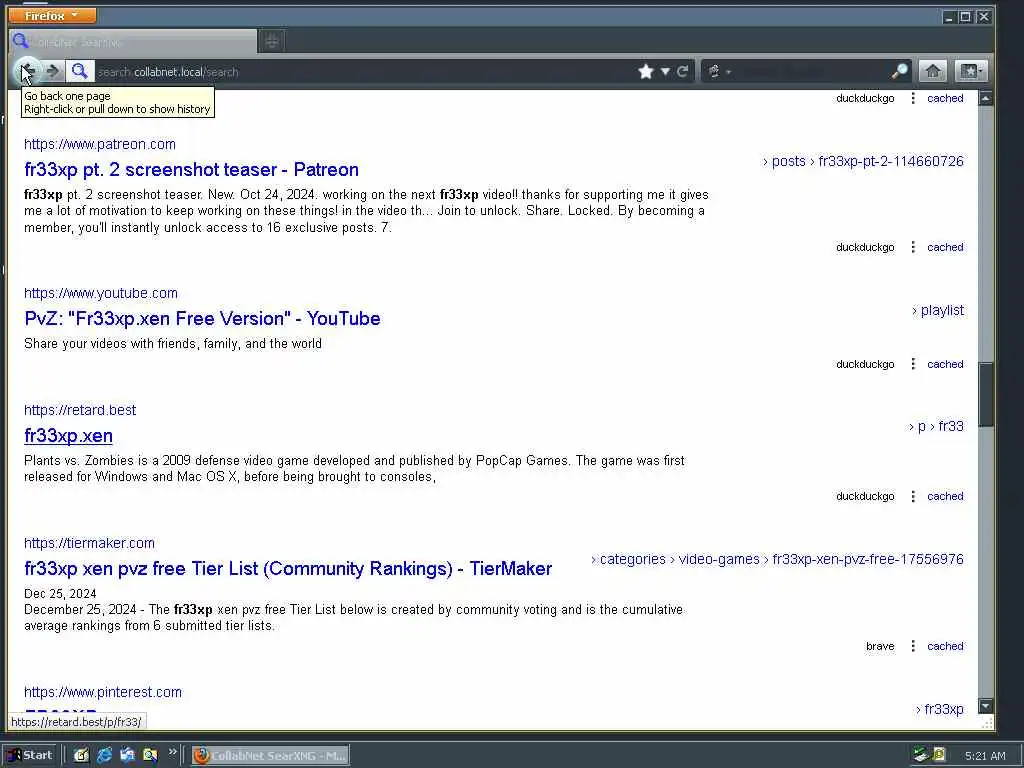Open the URL history dropdown arrow
This screenshot has width=1024, height=768.
click(x=665, y=71)
